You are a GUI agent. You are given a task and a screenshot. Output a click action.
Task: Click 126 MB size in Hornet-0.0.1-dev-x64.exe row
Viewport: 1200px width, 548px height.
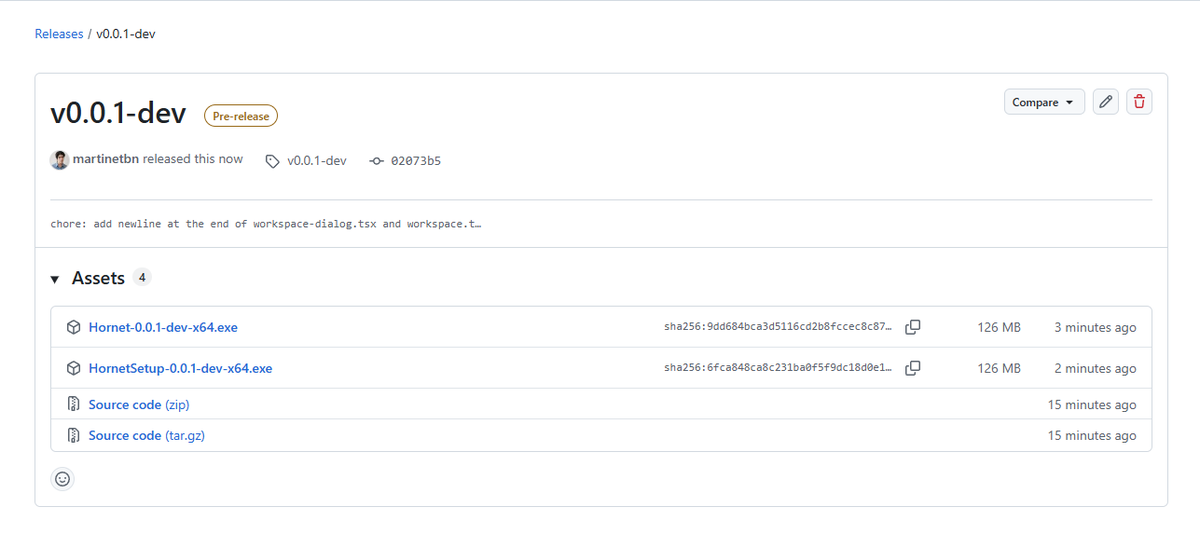pos(999,327)
